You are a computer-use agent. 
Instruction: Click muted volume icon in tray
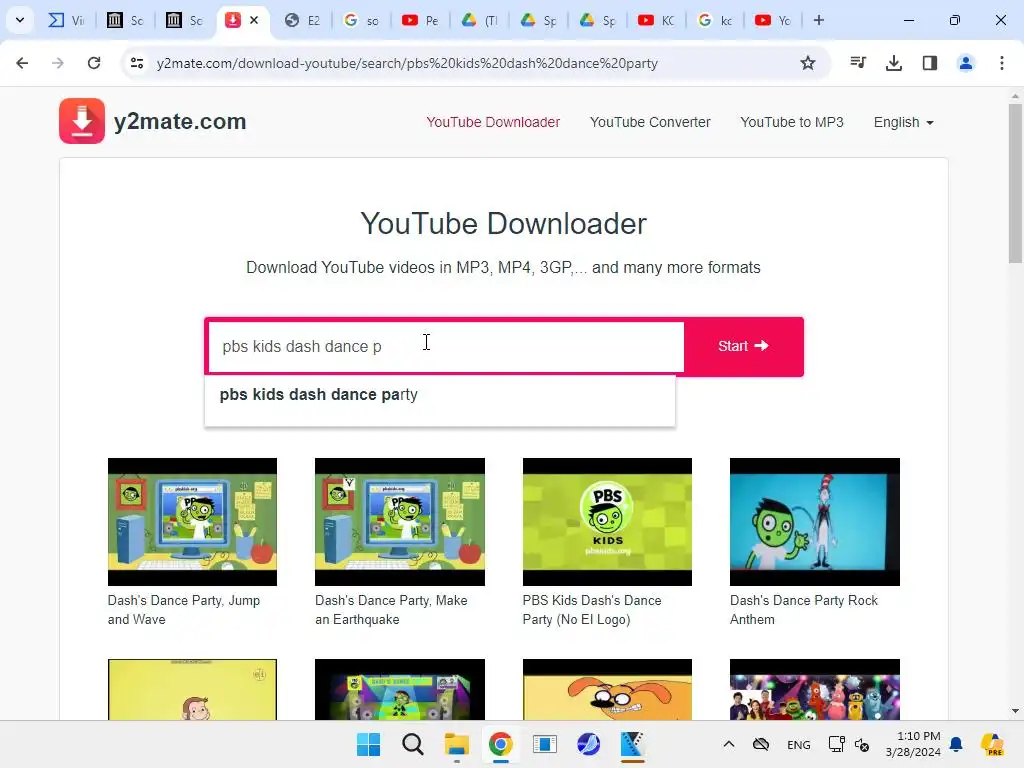coord(862,744)
